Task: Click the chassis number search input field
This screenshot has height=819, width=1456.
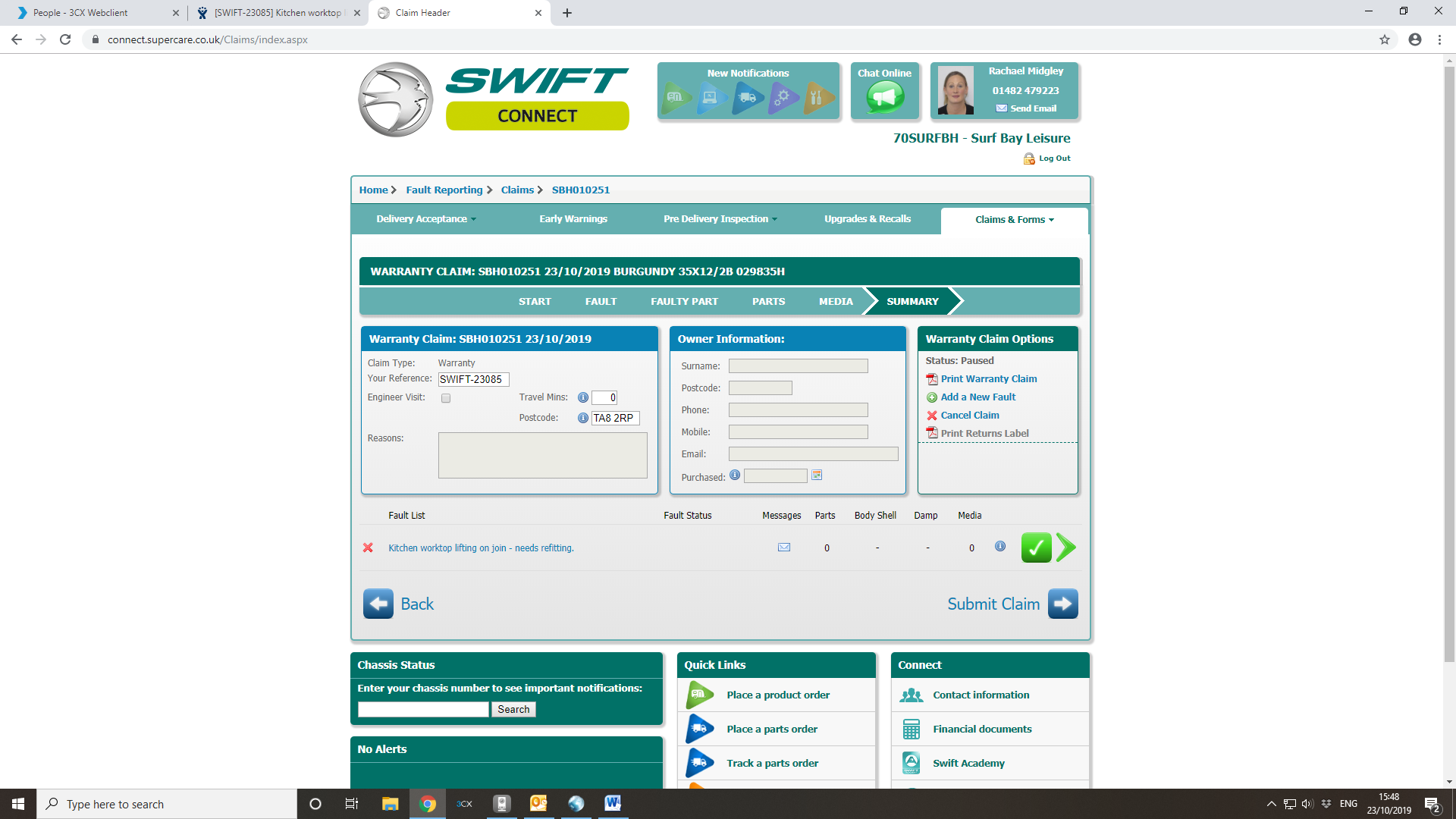Action: pyautogui.click(x=423, y=709)
